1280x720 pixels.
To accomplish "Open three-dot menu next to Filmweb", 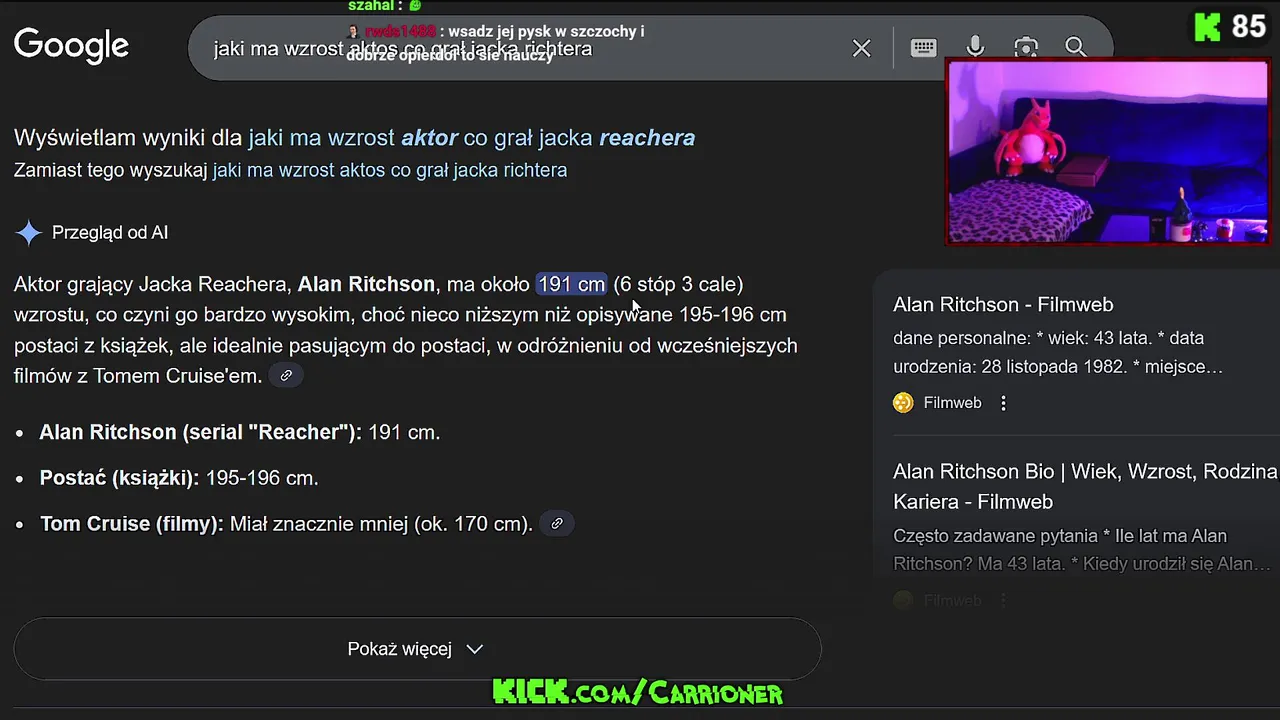I will (x=1003, y=403).
